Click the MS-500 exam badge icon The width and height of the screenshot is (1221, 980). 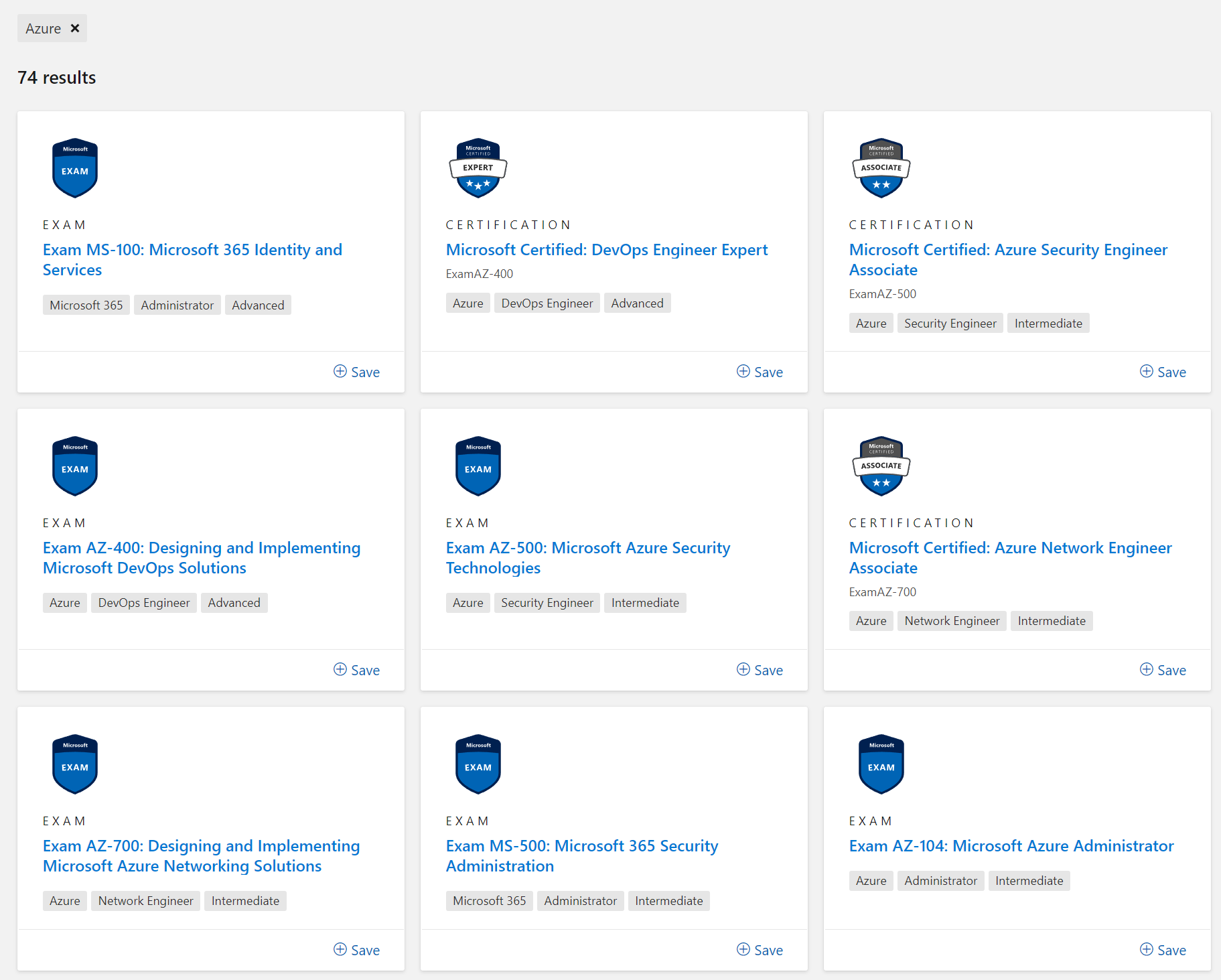pos(478,764)
